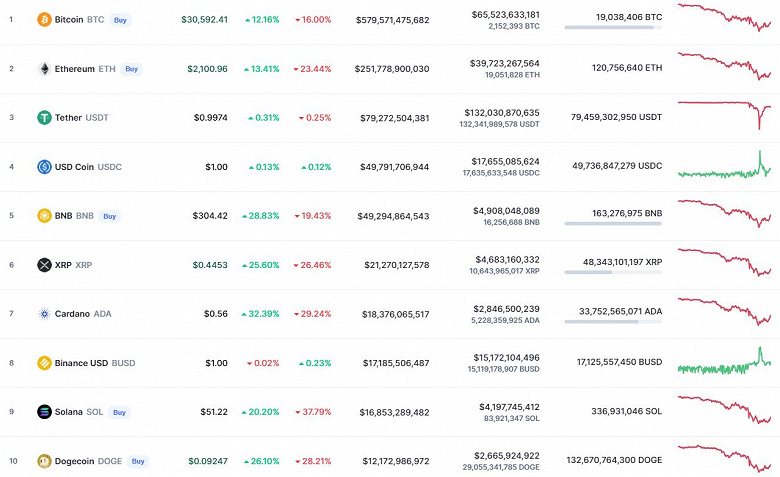Screen dimensions: 780x477
Task: Click the Solana logo icon
Action: (44, 412)
